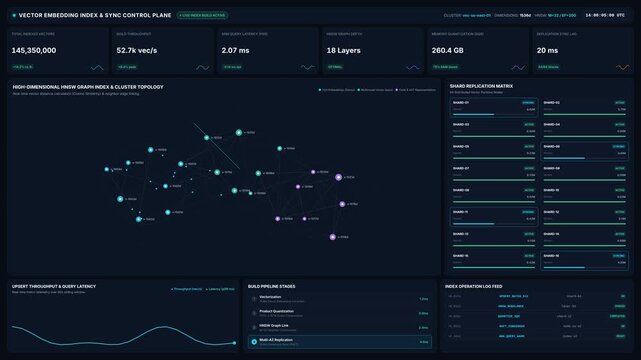Click the HNSW_REBALANCE log entry
Screen dimensions: 641x360
point(536,306)
